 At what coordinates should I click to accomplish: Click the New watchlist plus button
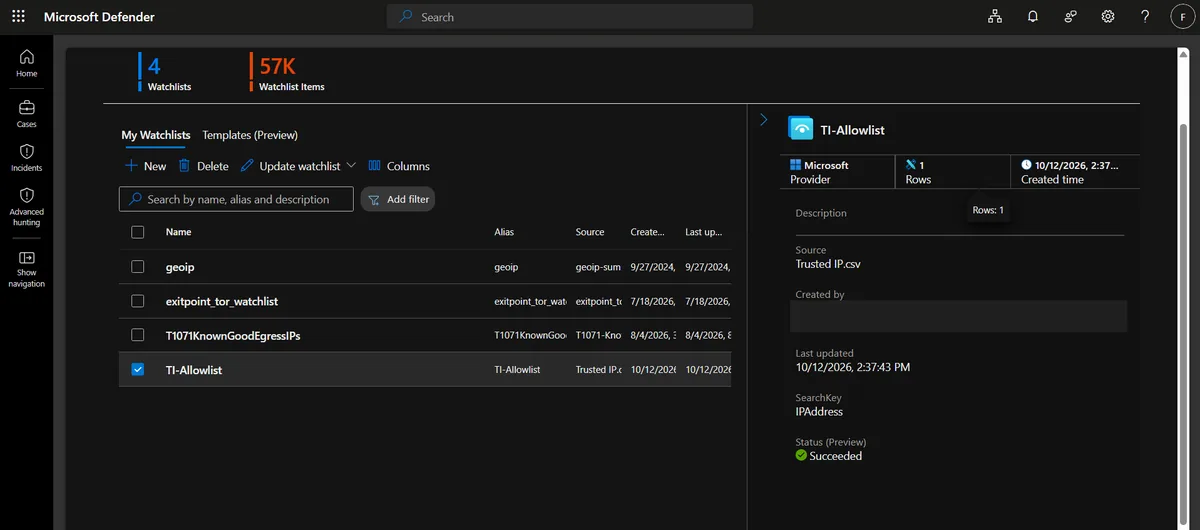point(145,166)
